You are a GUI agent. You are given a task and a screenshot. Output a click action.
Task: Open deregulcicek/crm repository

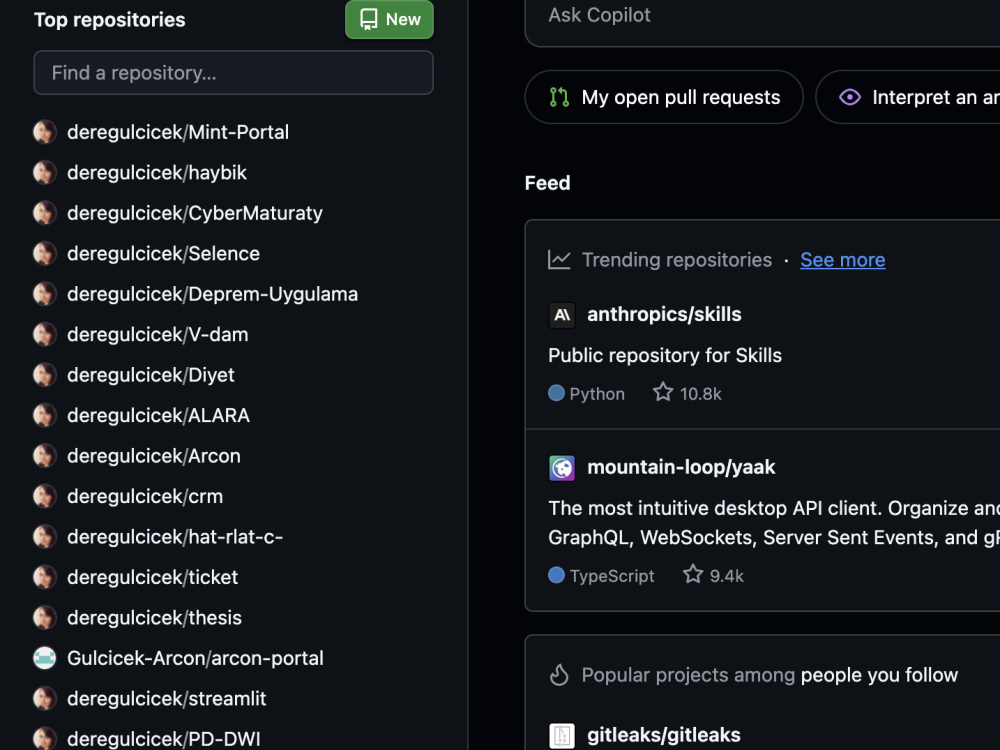pyautogui.click(x=145, y=496)
